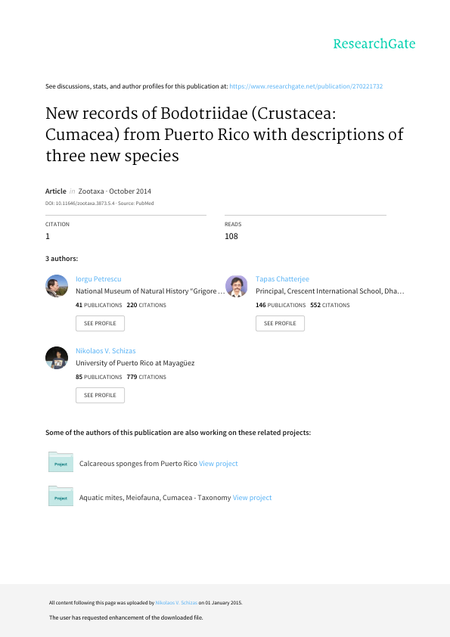The height and width of the screenshot is (637, 450).
Task: View project for Aquatic mites, Meiofauna, Cumacea
Action: click(x=252, y=498)
